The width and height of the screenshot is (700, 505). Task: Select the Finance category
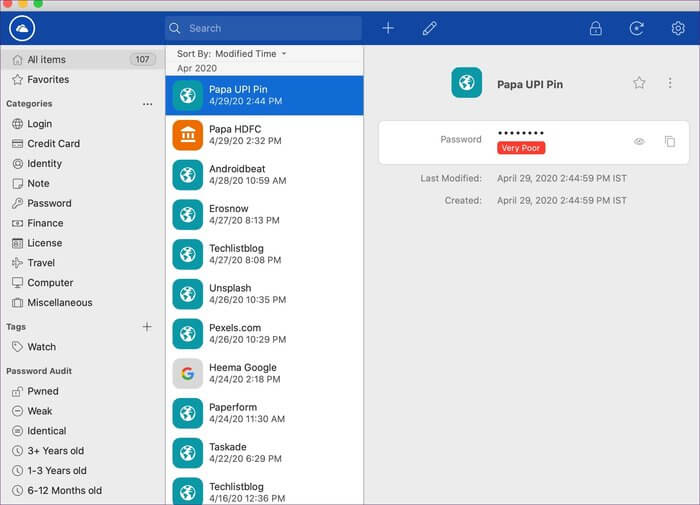81,223
